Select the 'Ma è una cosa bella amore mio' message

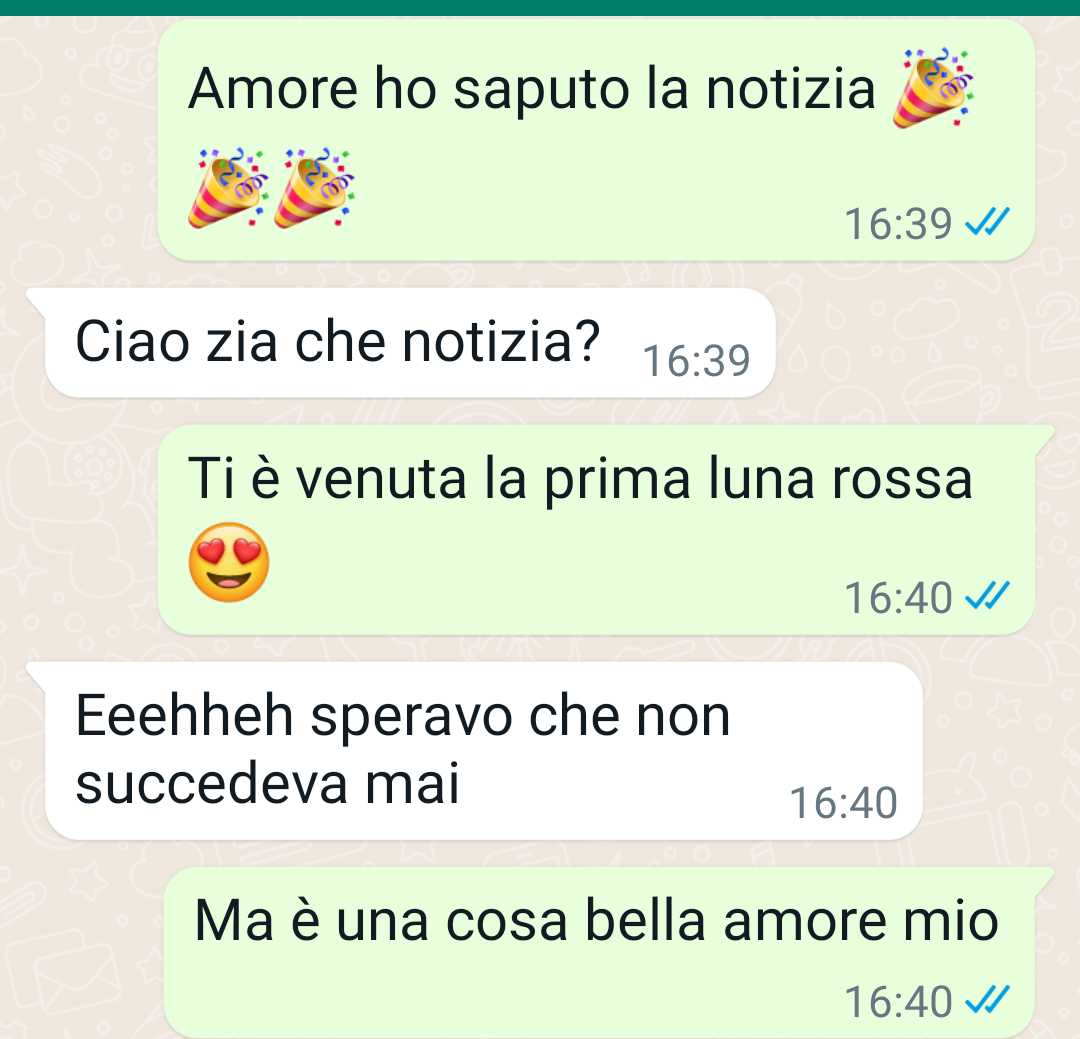(x=610, y=953)
